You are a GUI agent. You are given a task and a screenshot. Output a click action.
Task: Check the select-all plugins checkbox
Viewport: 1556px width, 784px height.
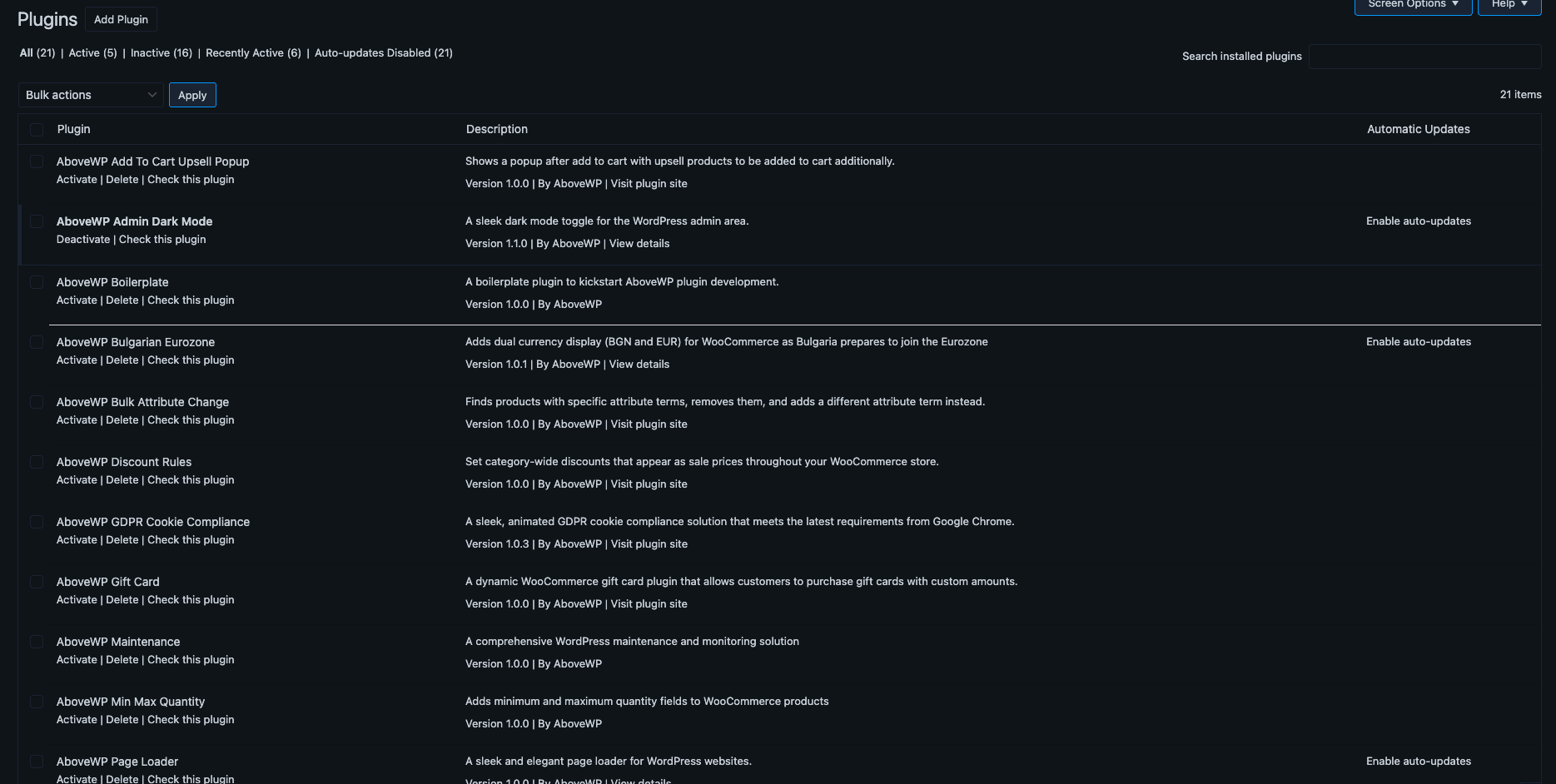coord(37,130)
